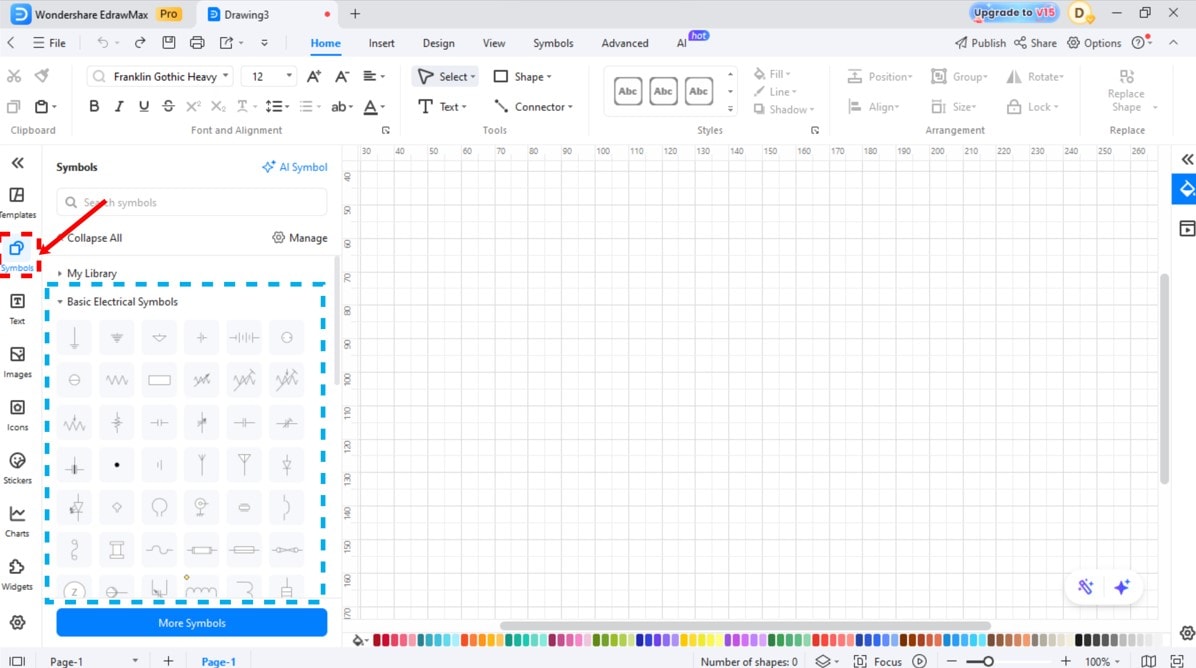Click the Lock arrangement icon
Image resolution: width=1196 pixels, height=668 pixels.
[1014, 106]
